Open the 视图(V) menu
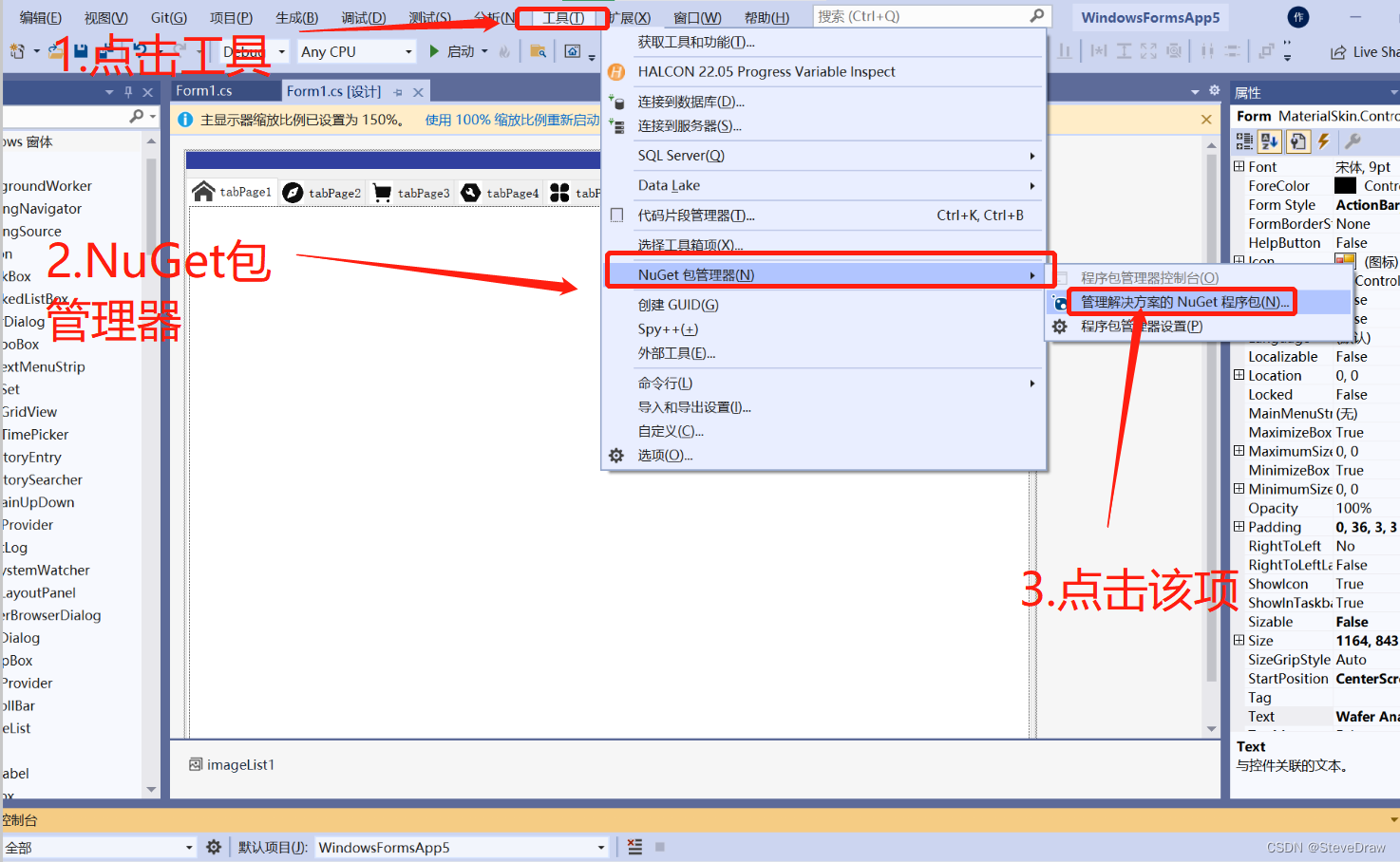1400x862 pixels. pyautogui.click(x=106, y=17)
